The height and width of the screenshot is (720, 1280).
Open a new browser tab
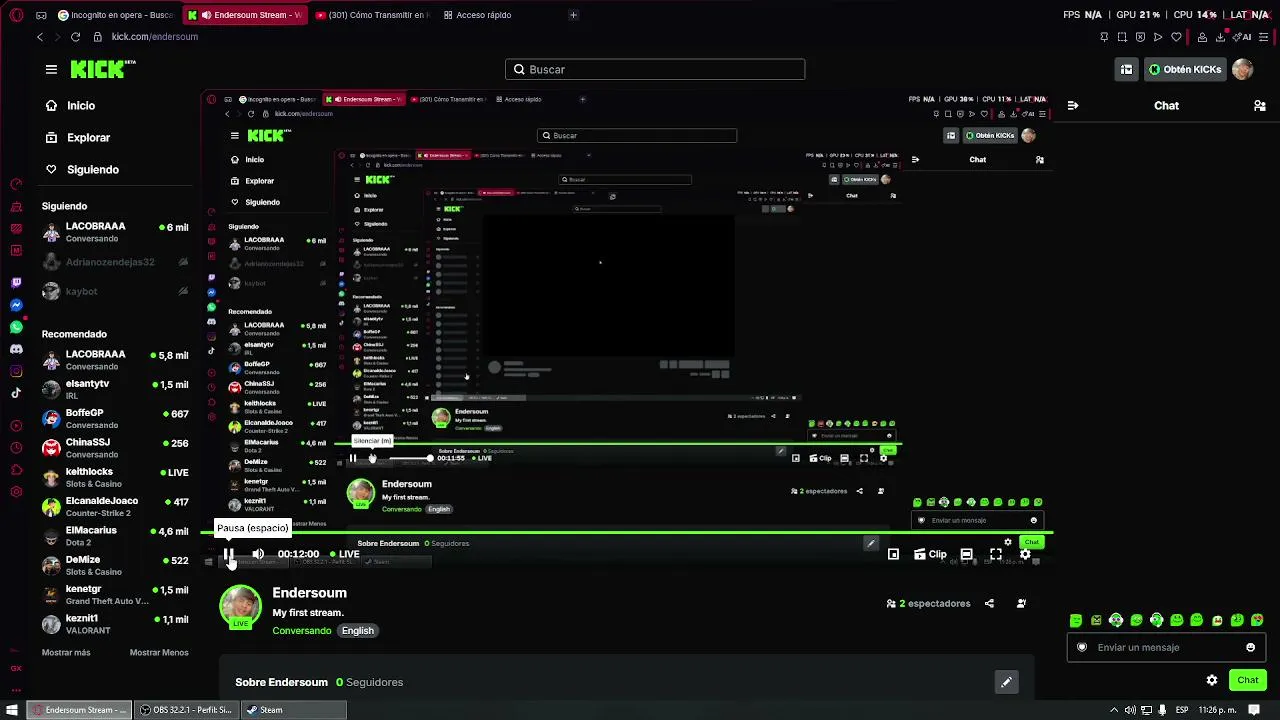(573, 15)
